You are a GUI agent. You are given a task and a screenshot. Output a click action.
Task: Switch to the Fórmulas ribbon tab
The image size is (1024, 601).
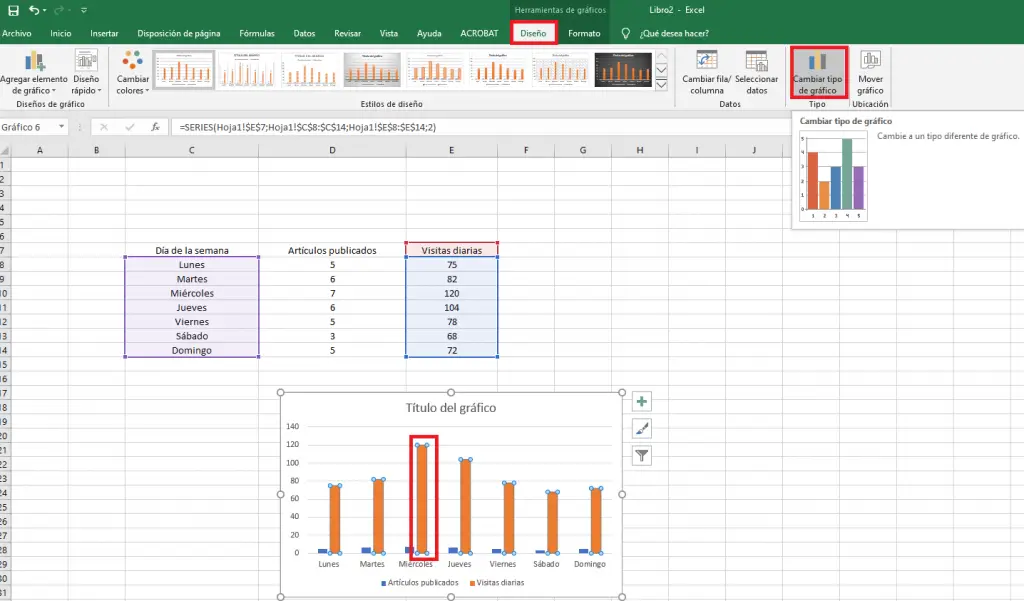coord(256,33)
